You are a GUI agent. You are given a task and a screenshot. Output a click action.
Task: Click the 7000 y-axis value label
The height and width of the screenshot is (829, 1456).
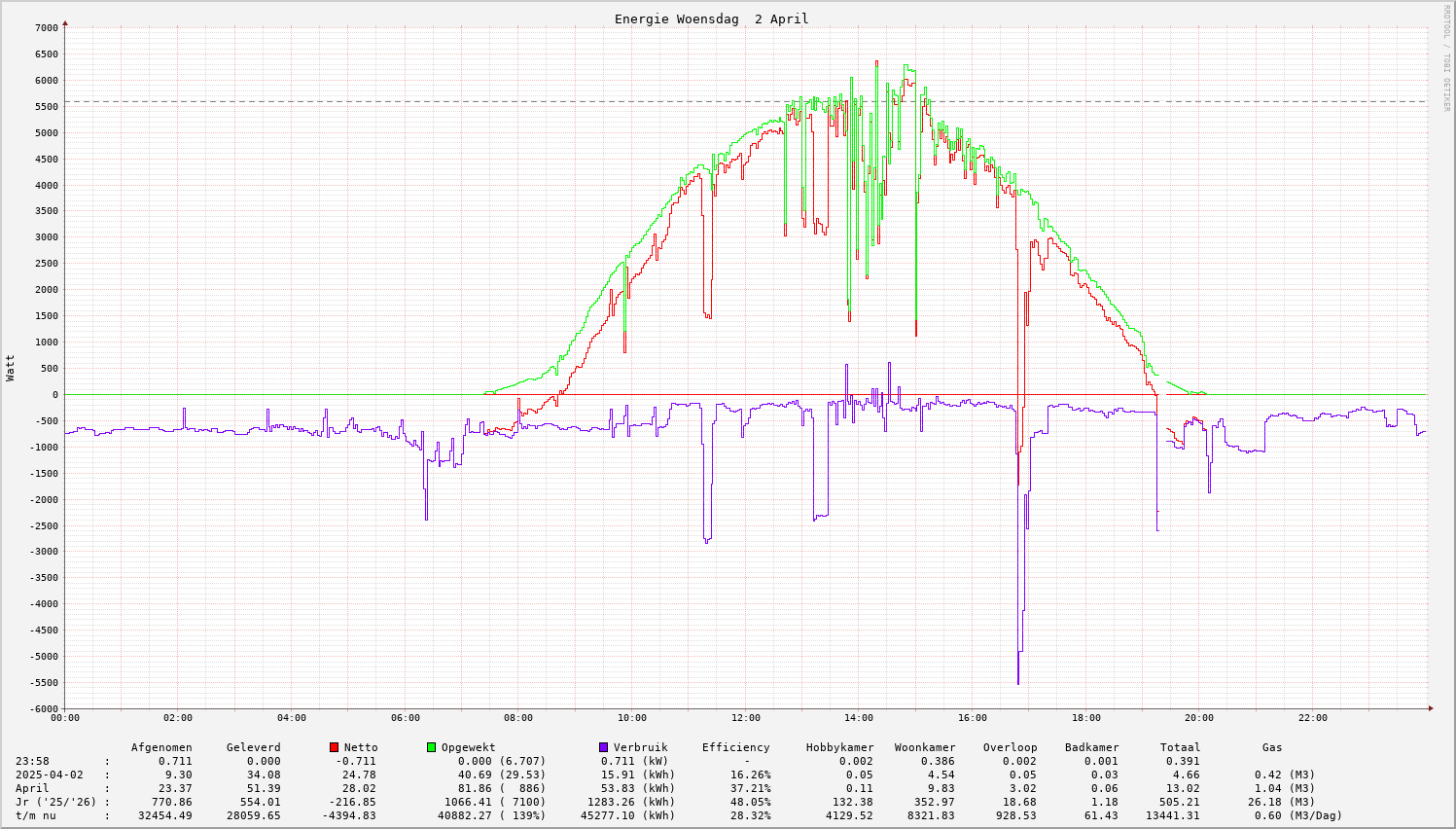(46, 27)
